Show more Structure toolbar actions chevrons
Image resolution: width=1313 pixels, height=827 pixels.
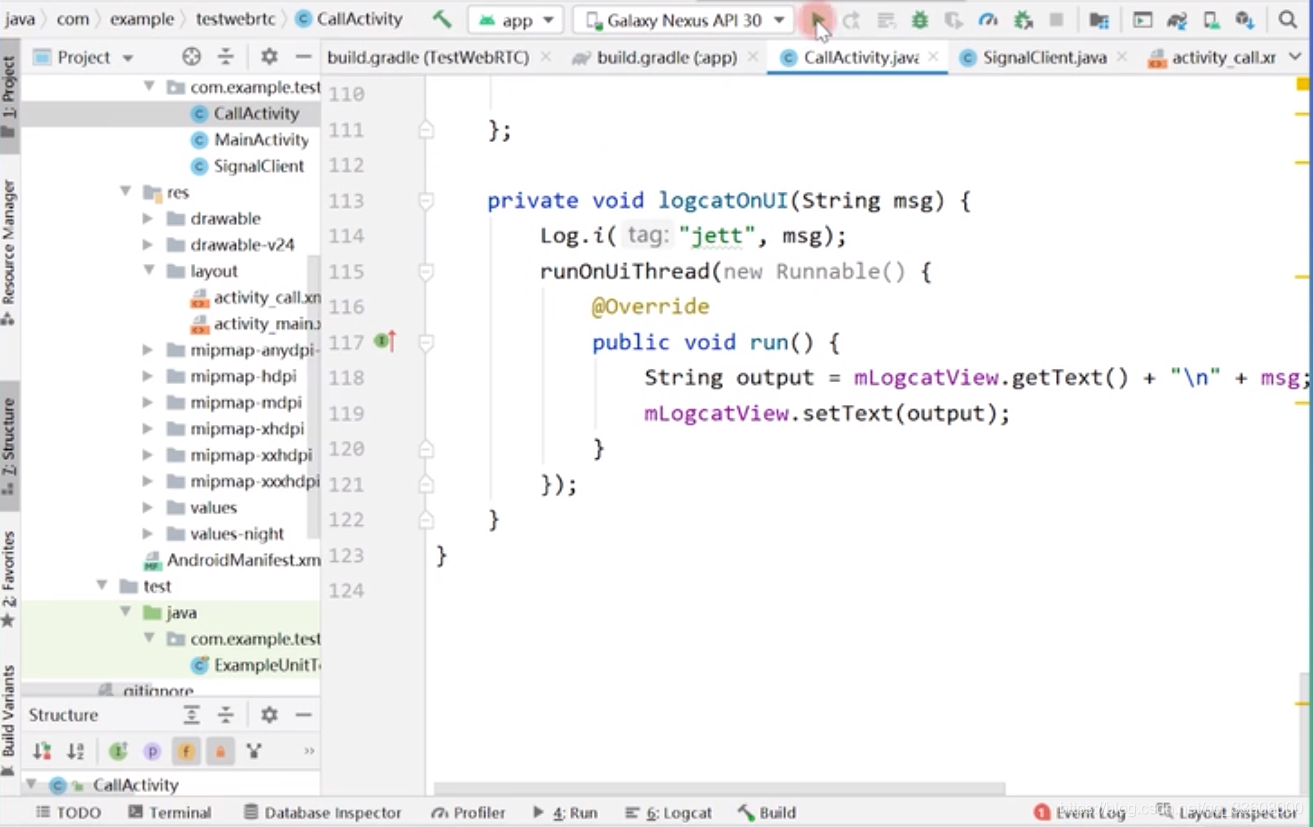[x=309, y=751]
